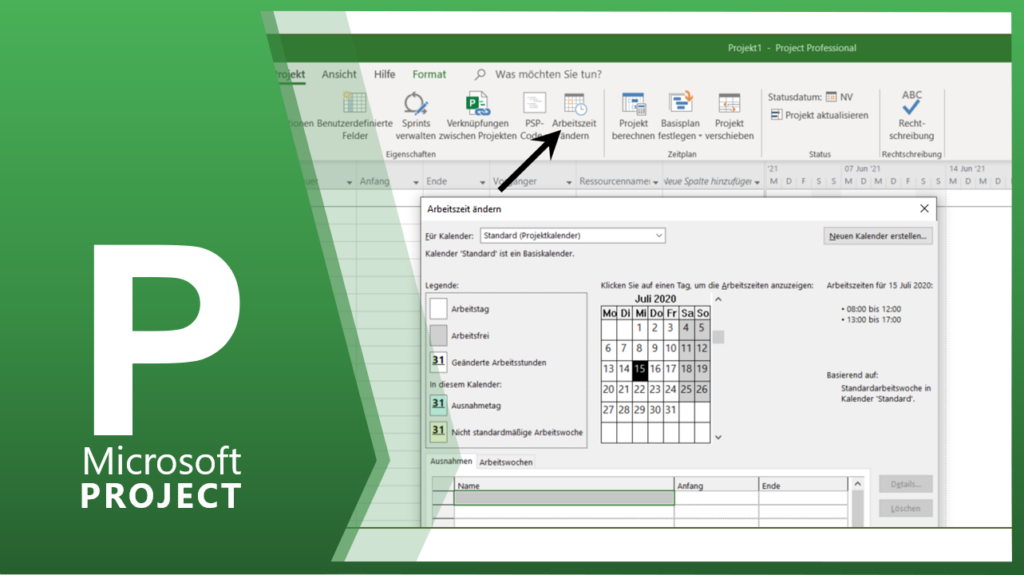Click Projekt aktualisieren
The height and width of the screenshot is (575, 1024).
tap(820, 115)
